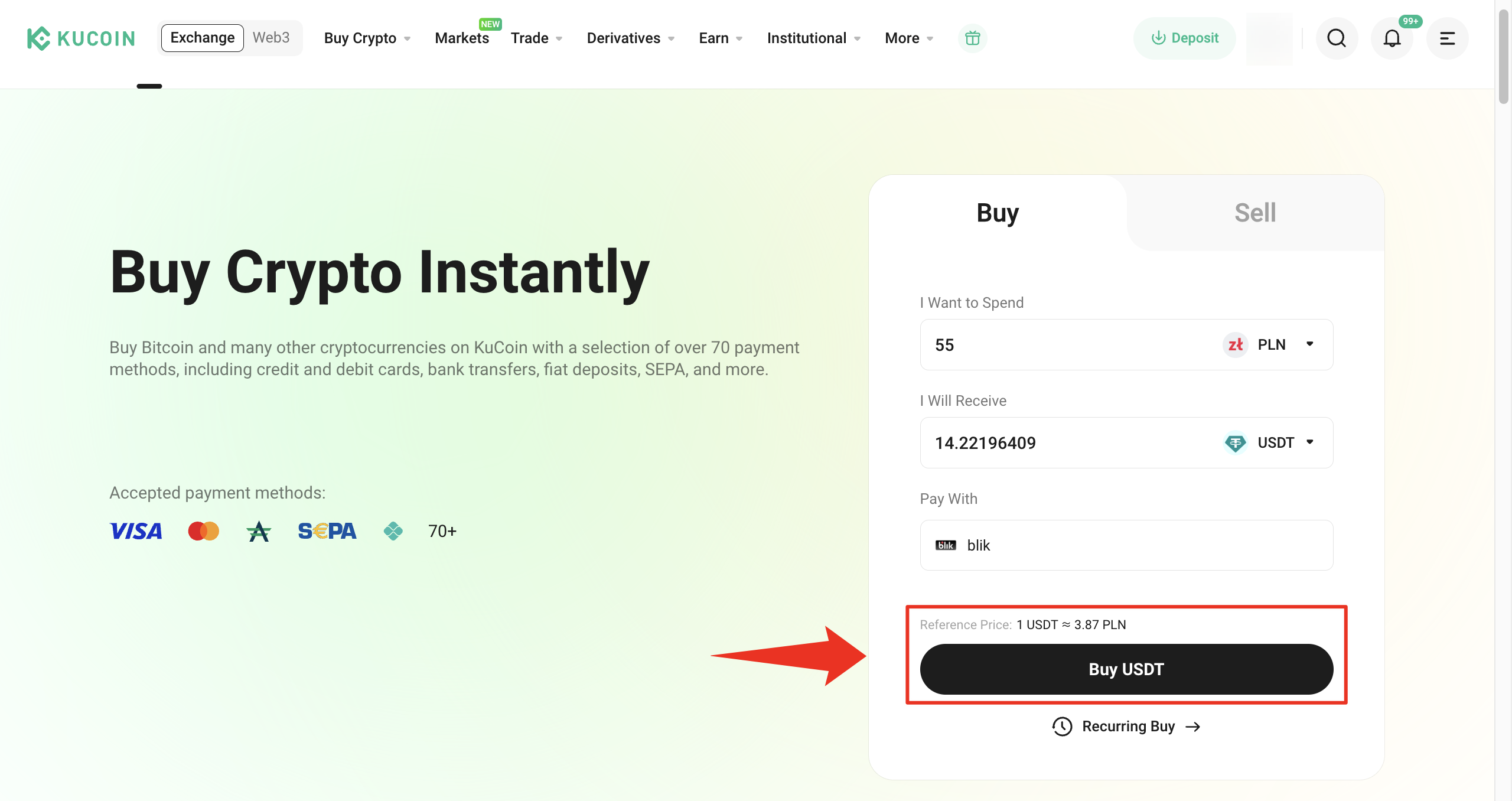The image size is (1512, 801).
Task: Open the hamburger menu icon top right
Action: coord(1447,38)
